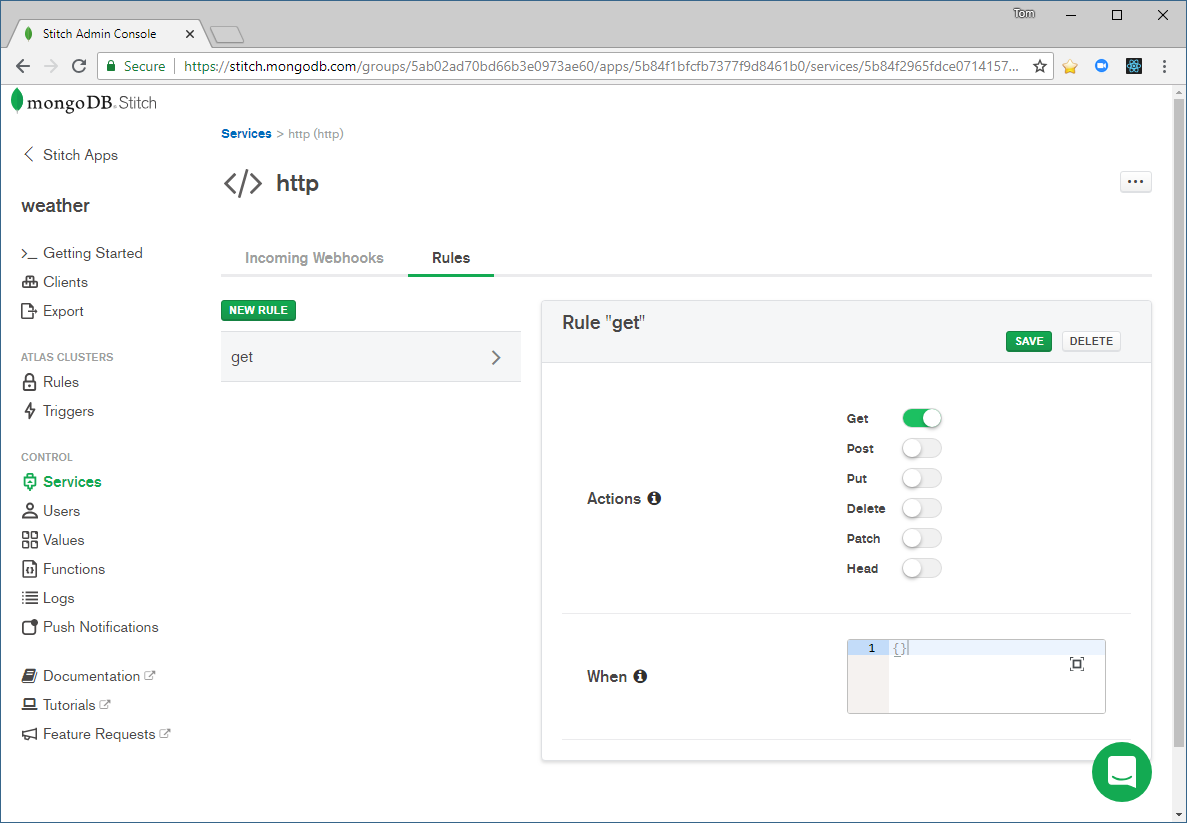Click the Tom profile name in title bar

1024,14
